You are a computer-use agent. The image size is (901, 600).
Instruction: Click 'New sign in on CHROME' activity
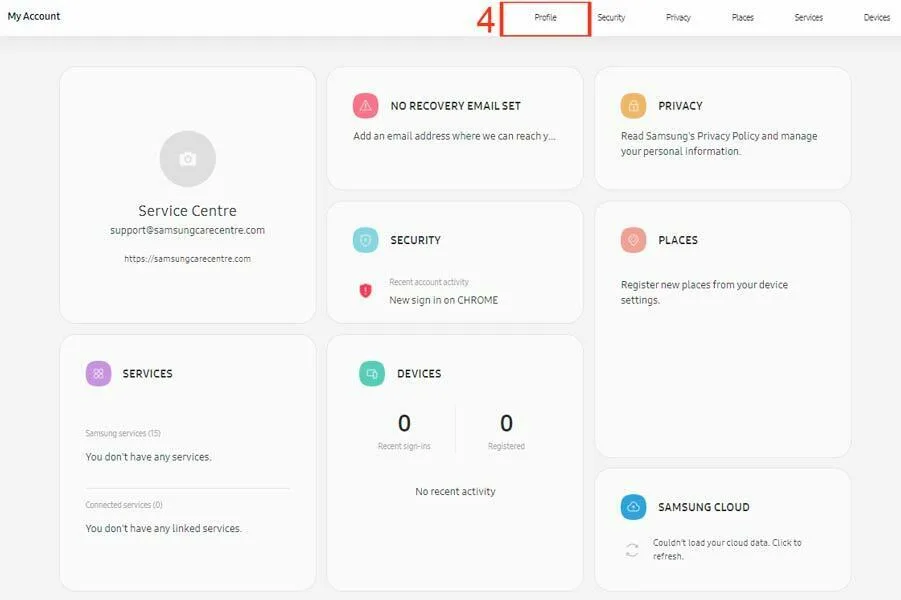tap(444, 300)
